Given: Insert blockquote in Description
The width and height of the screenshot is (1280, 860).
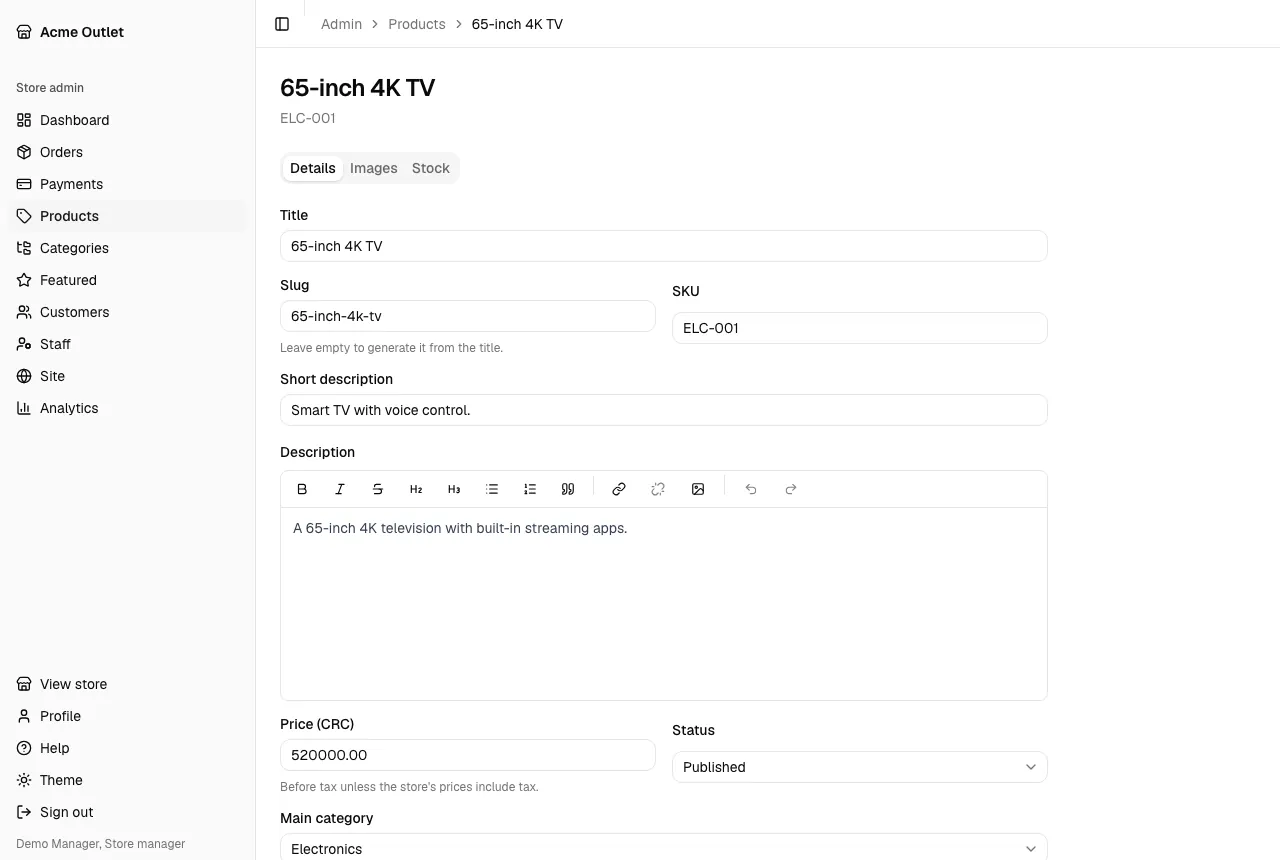Looking at the screenshot, I should coord(568,489).
